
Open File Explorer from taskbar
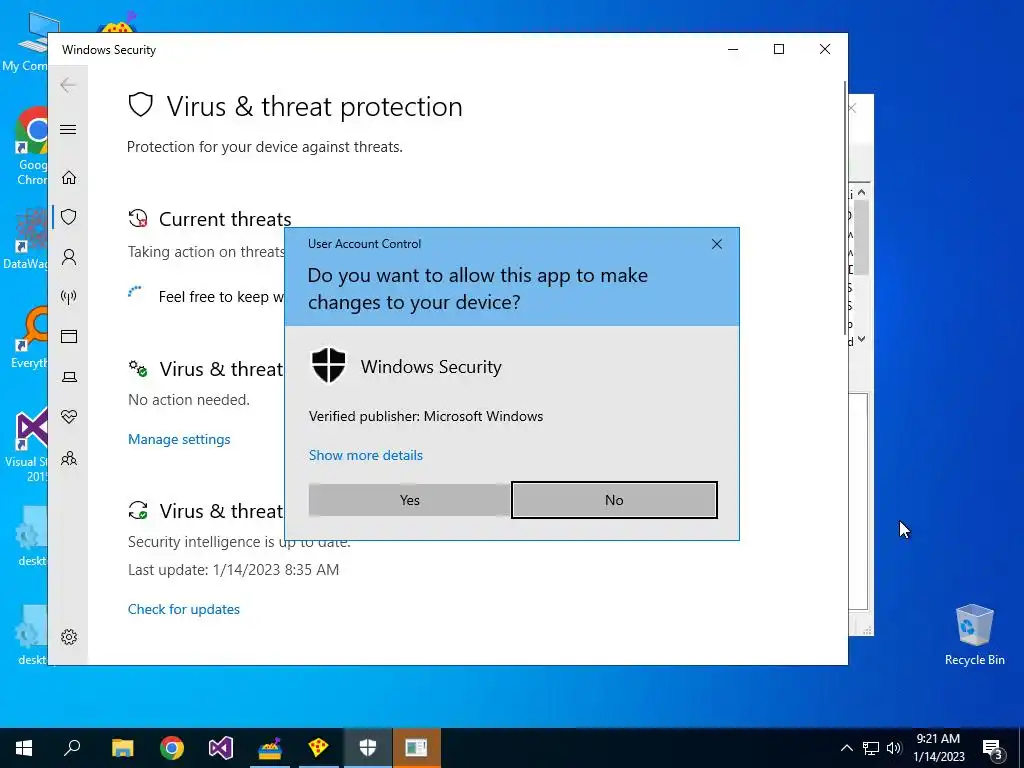tap(122, 748)
